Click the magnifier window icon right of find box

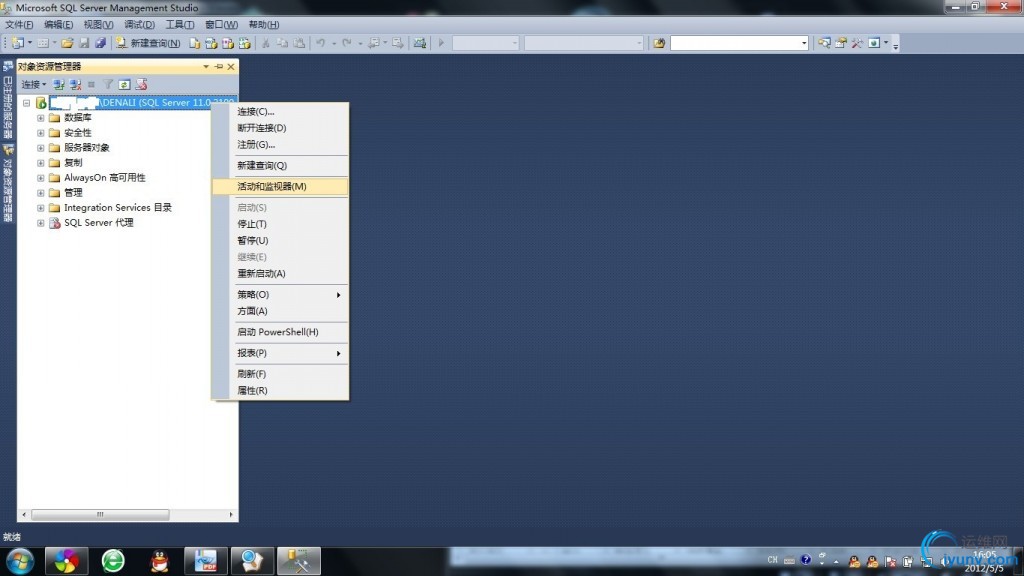click(x=824, y=43)
